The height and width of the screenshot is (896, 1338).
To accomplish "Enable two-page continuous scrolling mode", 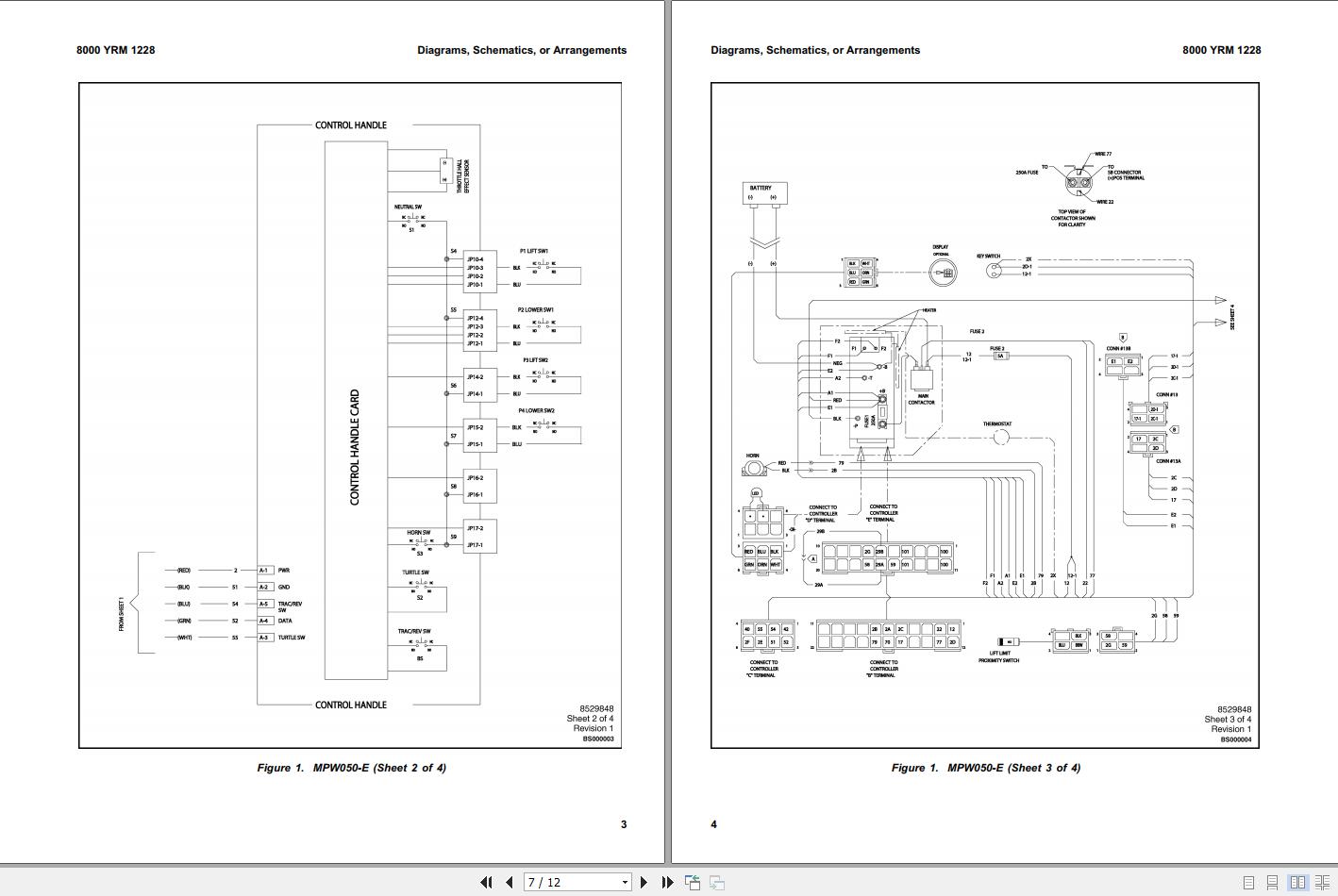I will (x=1322, y=882).
